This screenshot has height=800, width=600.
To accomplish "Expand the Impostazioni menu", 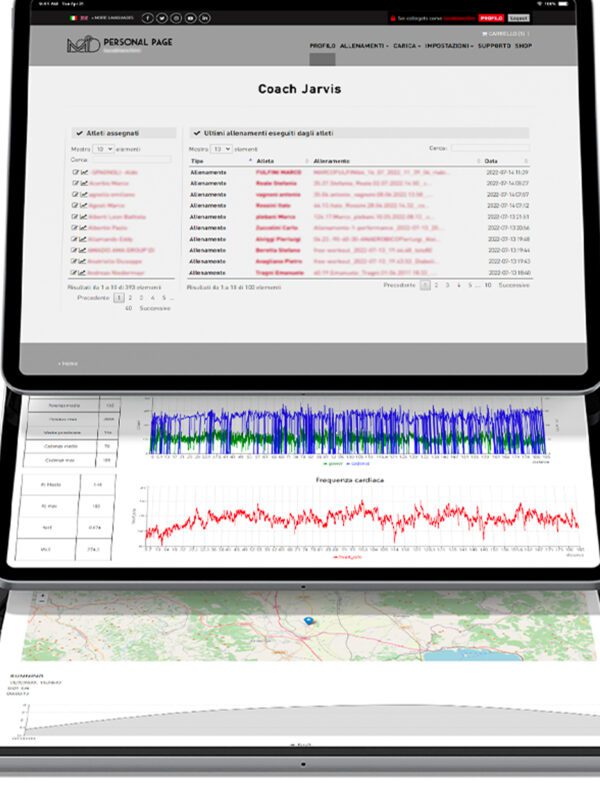I will coord(449,46).
